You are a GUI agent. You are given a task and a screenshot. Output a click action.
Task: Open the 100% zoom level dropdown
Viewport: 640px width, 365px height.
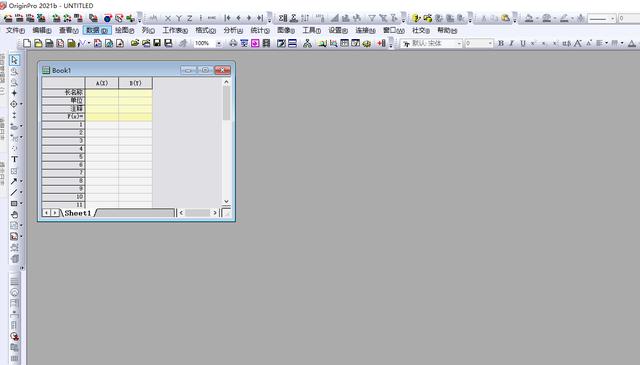tap(219, 43)
